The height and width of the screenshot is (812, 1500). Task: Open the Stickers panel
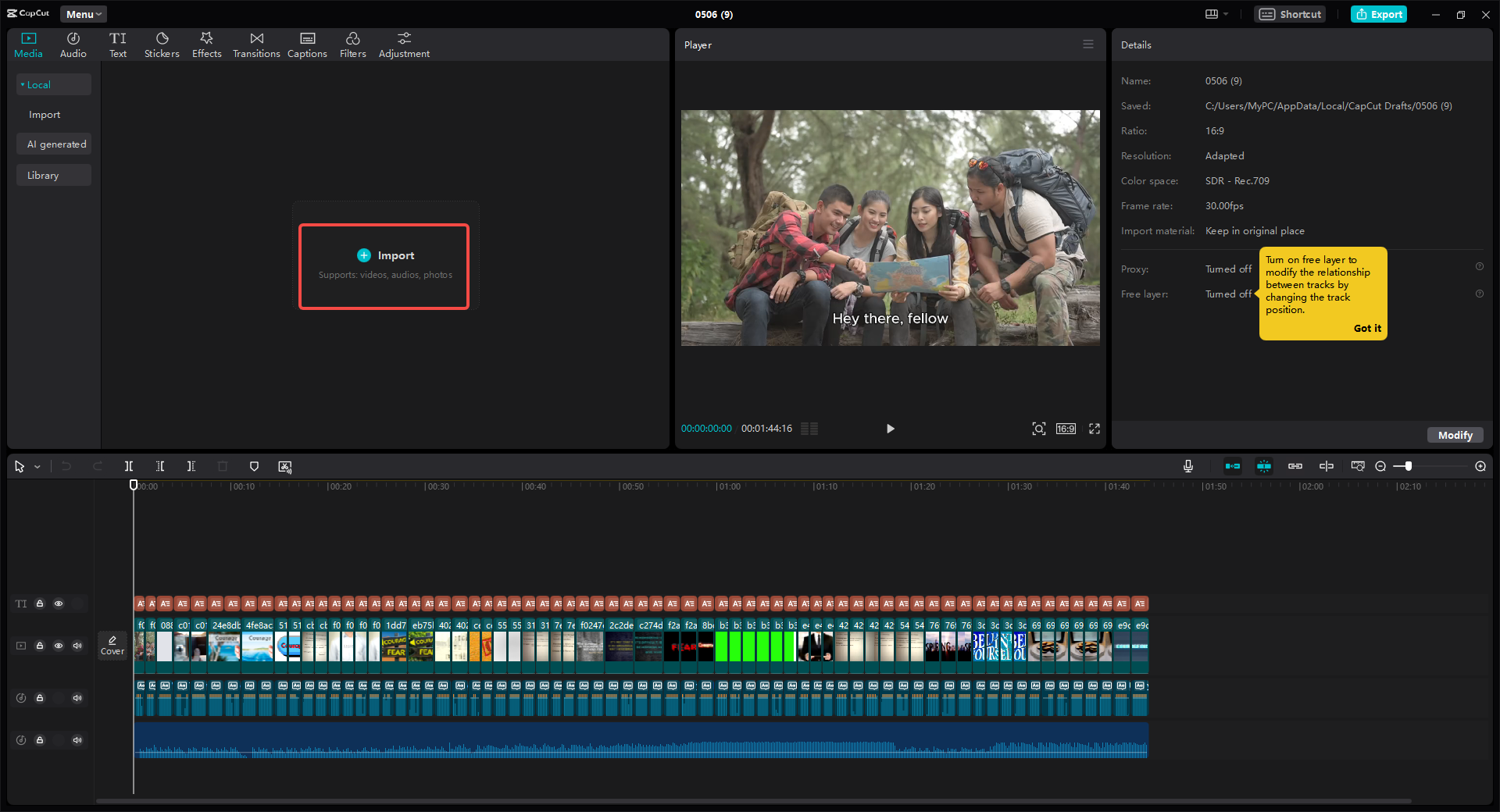click(162, 44)
